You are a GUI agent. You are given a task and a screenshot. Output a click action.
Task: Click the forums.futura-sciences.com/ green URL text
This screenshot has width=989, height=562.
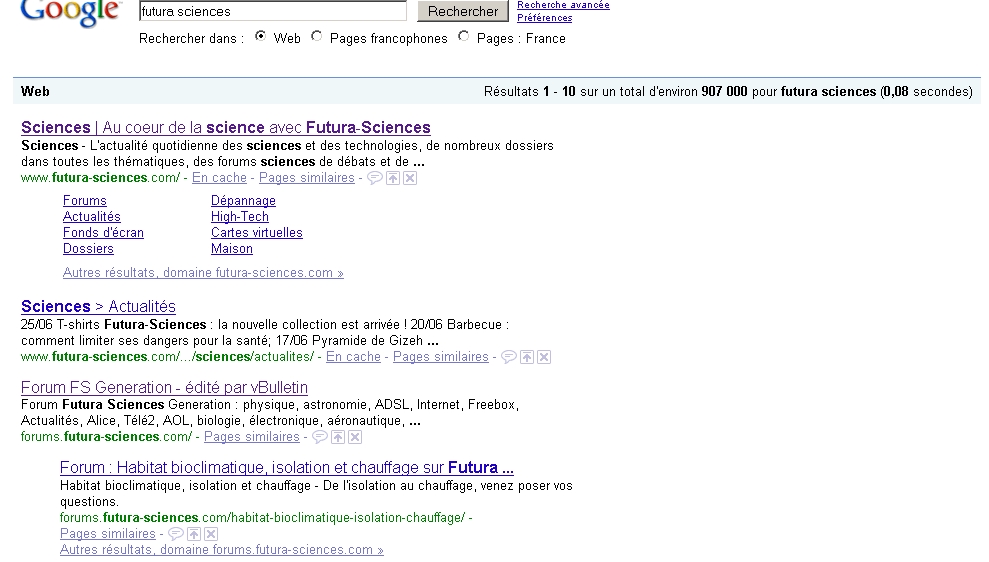(x=107, y=436)
